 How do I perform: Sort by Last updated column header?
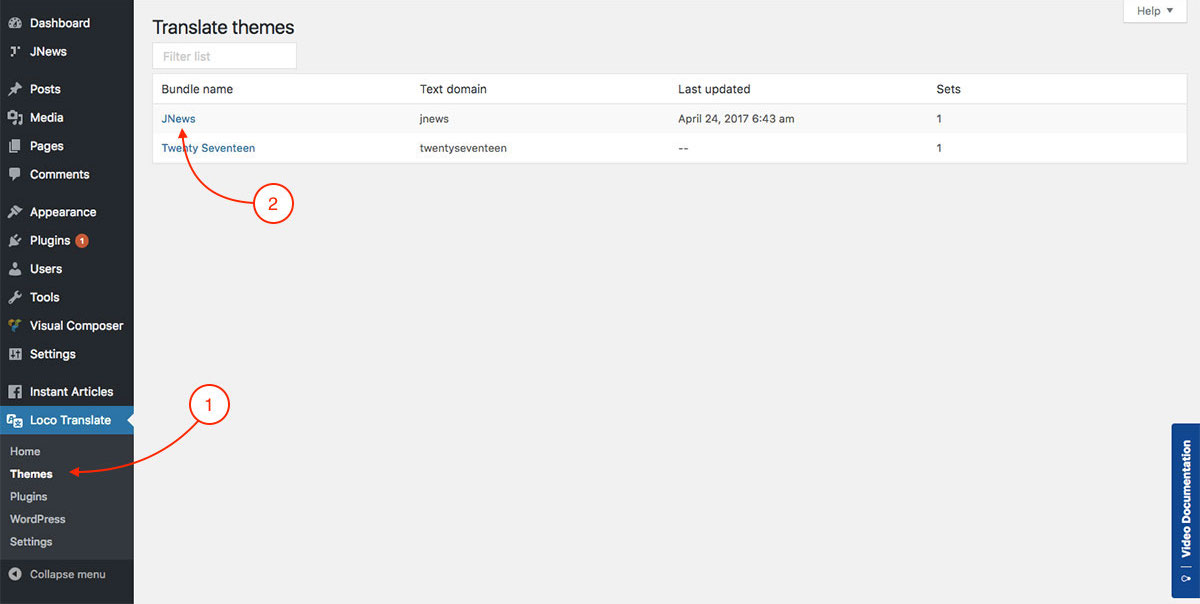[x=713, y=89]
